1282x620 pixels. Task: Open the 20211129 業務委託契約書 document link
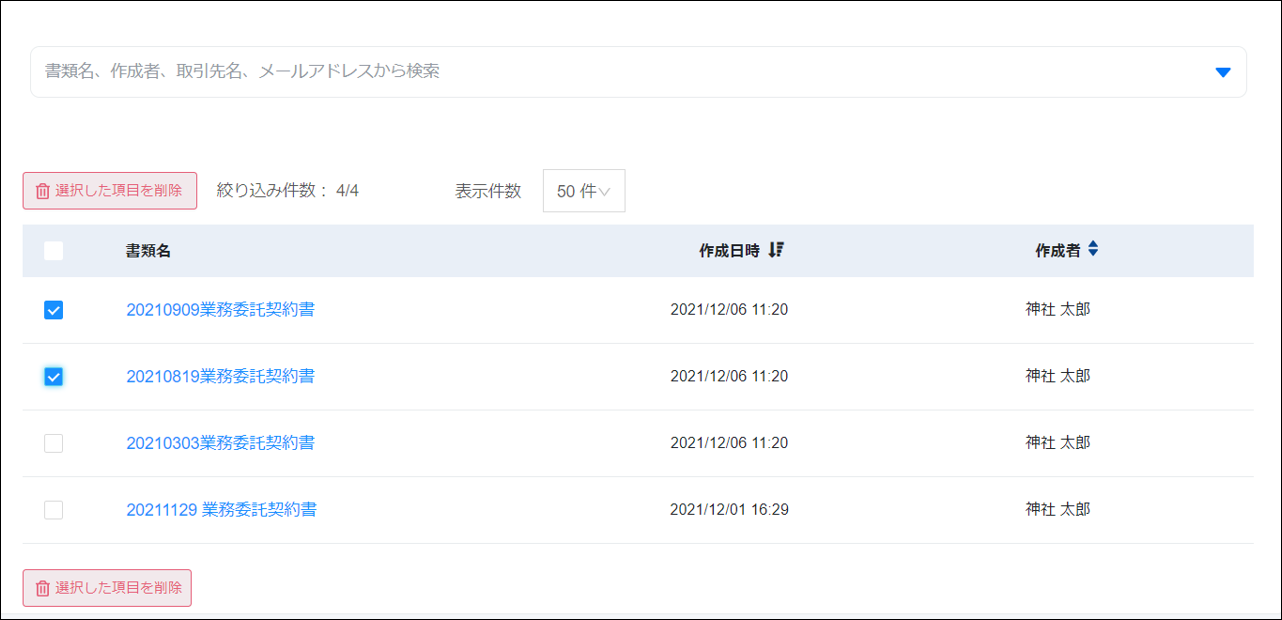[x=221, y=510]
